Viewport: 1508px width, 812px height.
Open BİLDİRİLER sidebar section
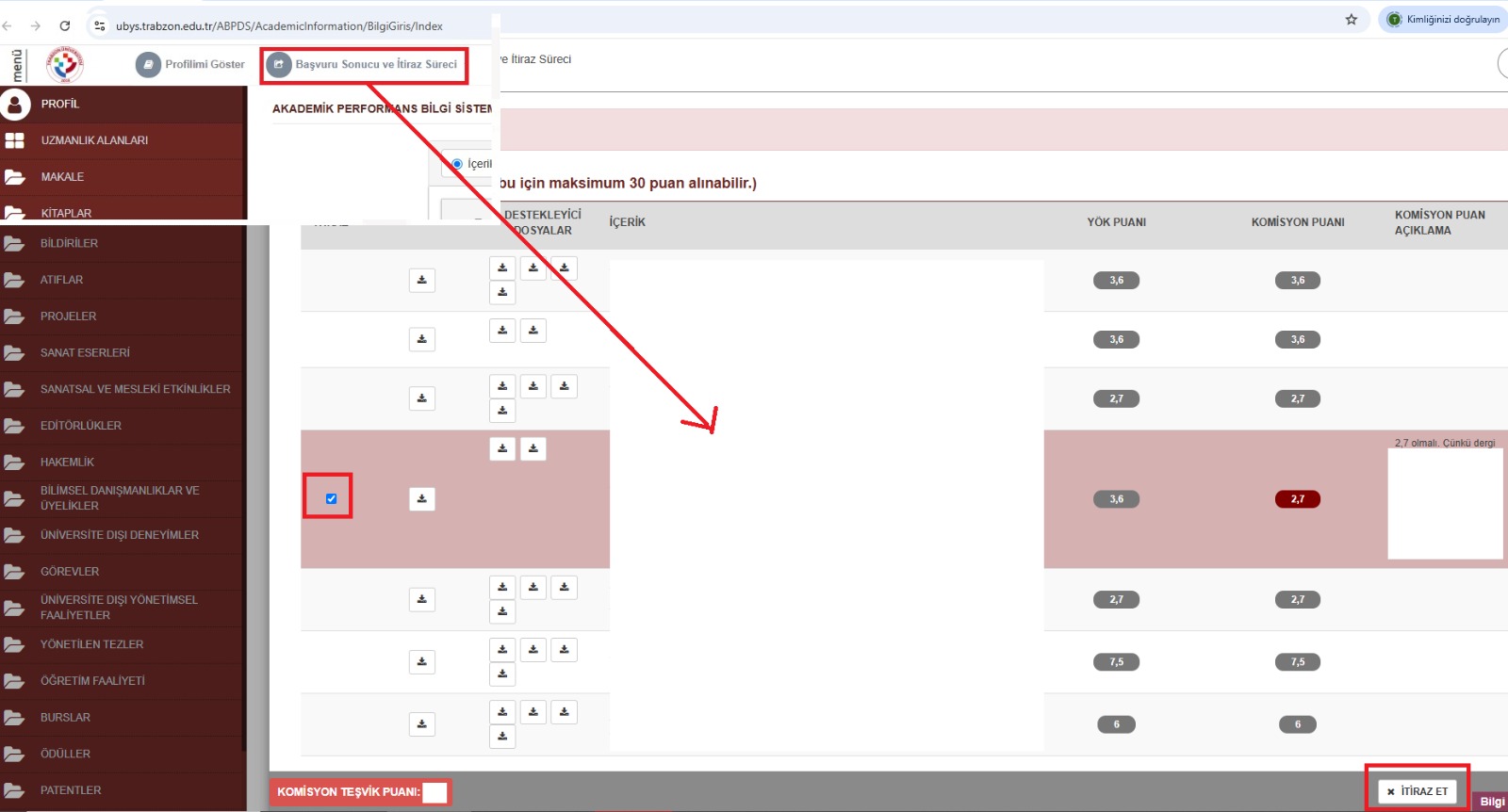123,243
